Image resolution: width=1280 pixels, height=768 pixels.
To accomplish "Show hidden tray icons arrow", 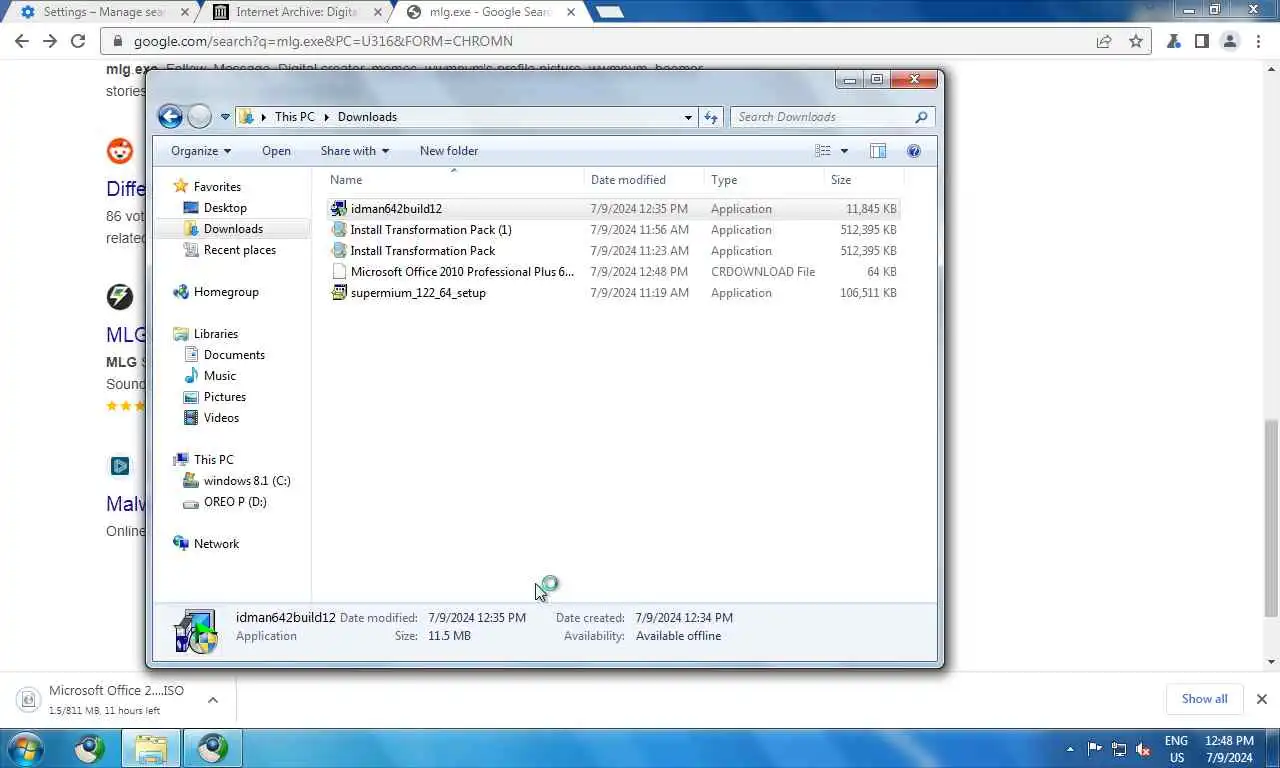I will click(1070, 749).
